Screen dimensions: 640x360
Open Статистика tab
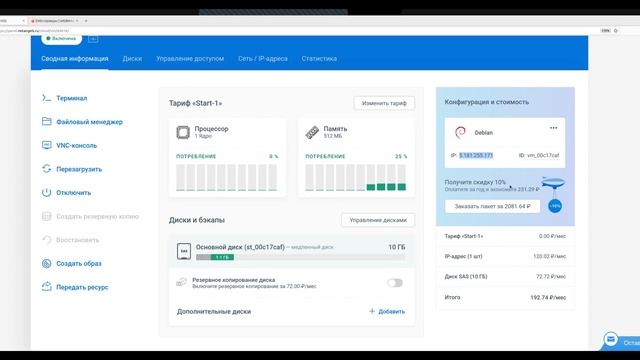319,59
